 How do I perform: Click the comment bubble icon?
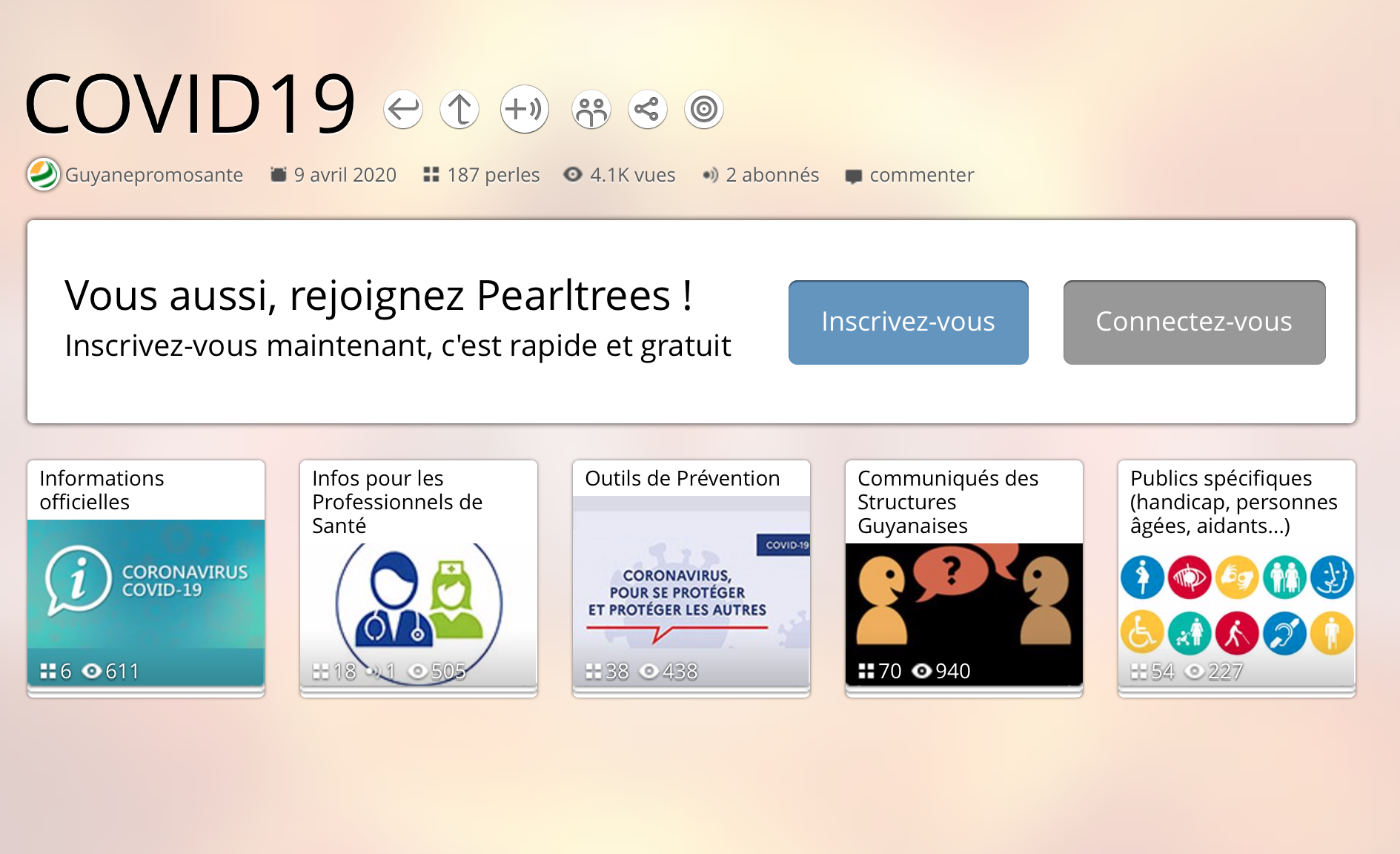click(x=854, y=176)
